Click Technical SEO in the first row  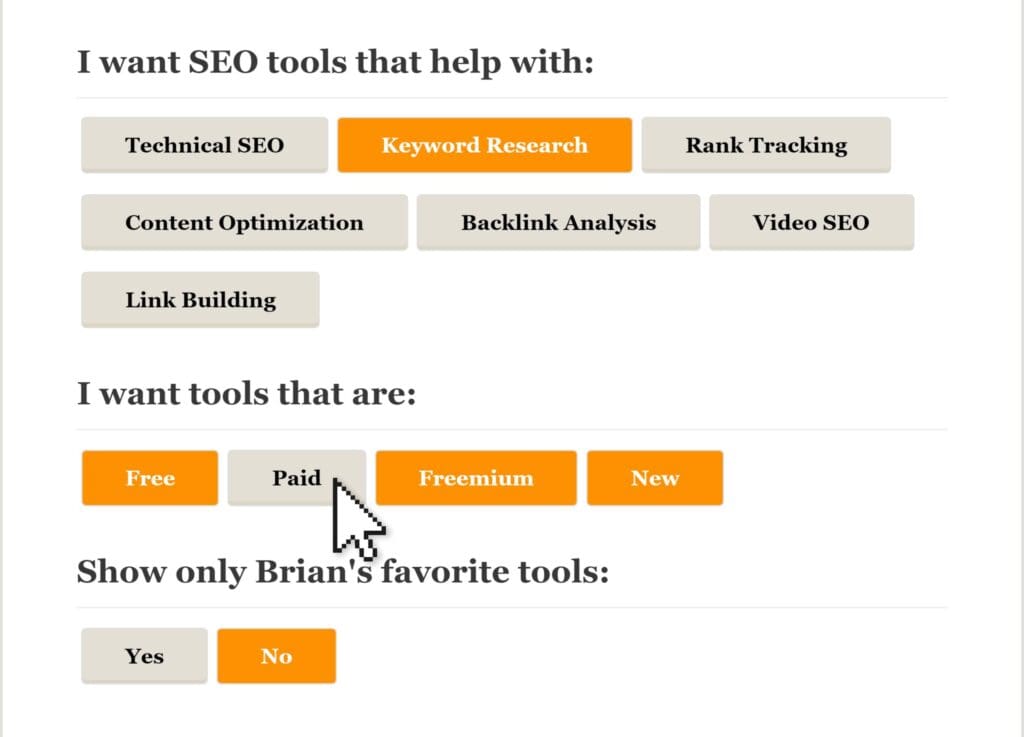[x=204, y=144]
